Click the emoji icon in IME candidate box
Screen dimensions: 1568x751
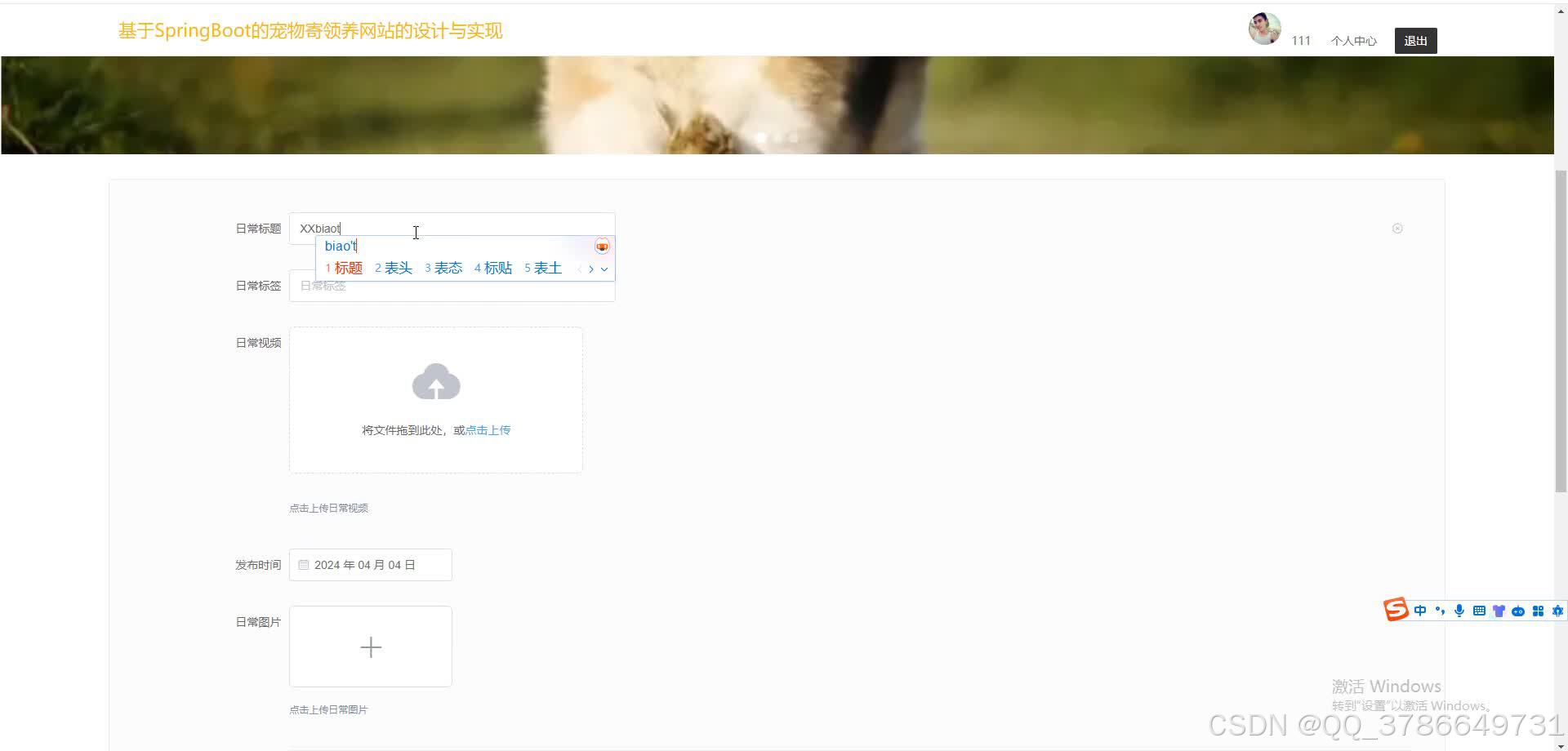pos(602,247)
